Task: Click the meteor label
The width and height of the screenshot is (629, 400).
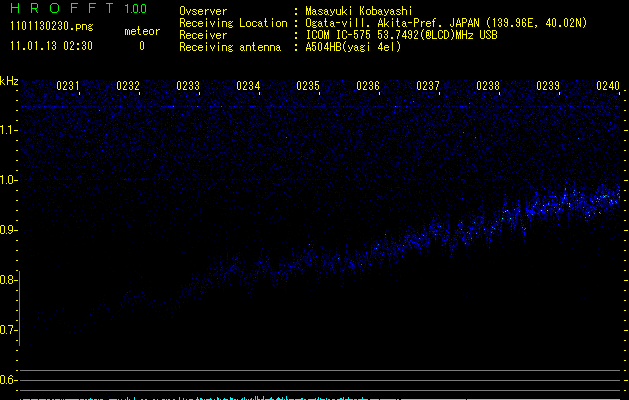Action: click(x=141, y=31)
